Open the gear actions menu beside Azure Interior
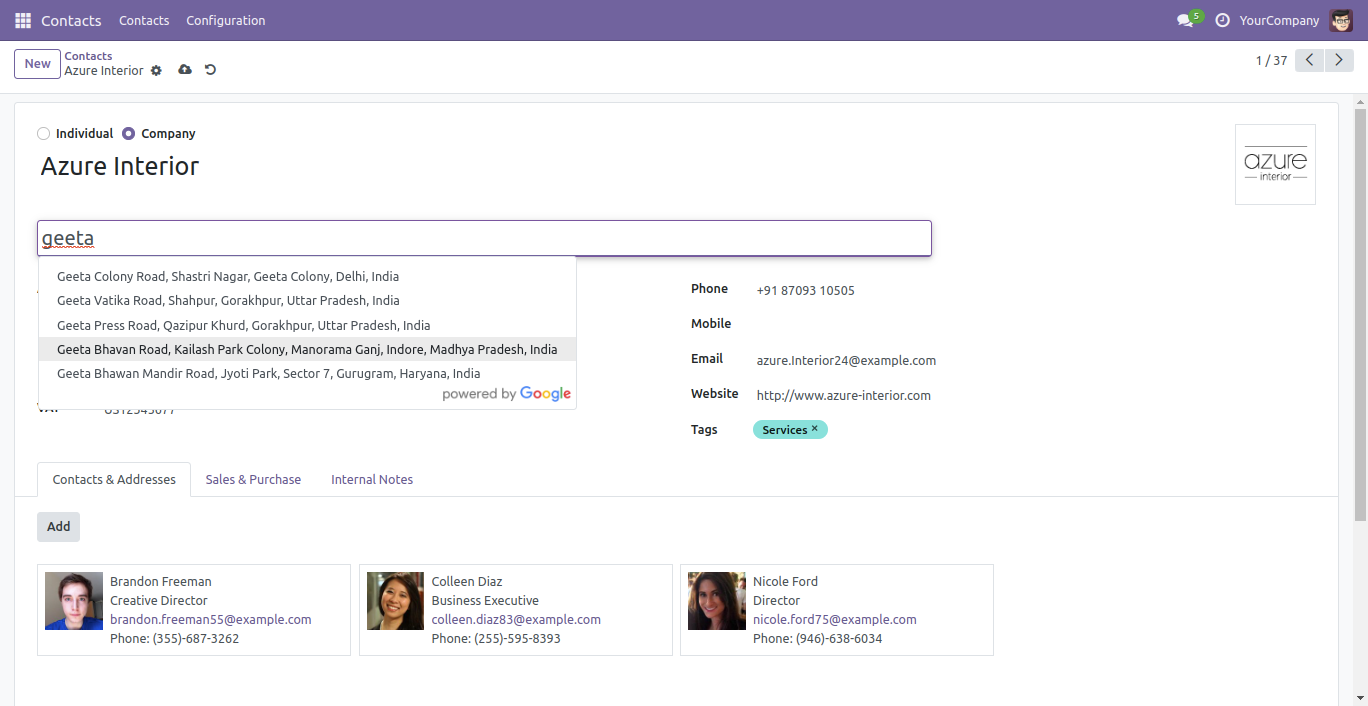The width and height of the screenshot is (1368, 706). (156, 71)
